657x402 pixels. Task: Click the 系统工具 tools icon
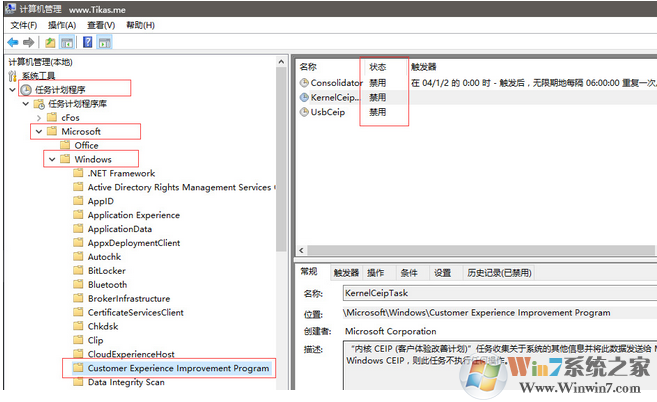tap(13, 76)
